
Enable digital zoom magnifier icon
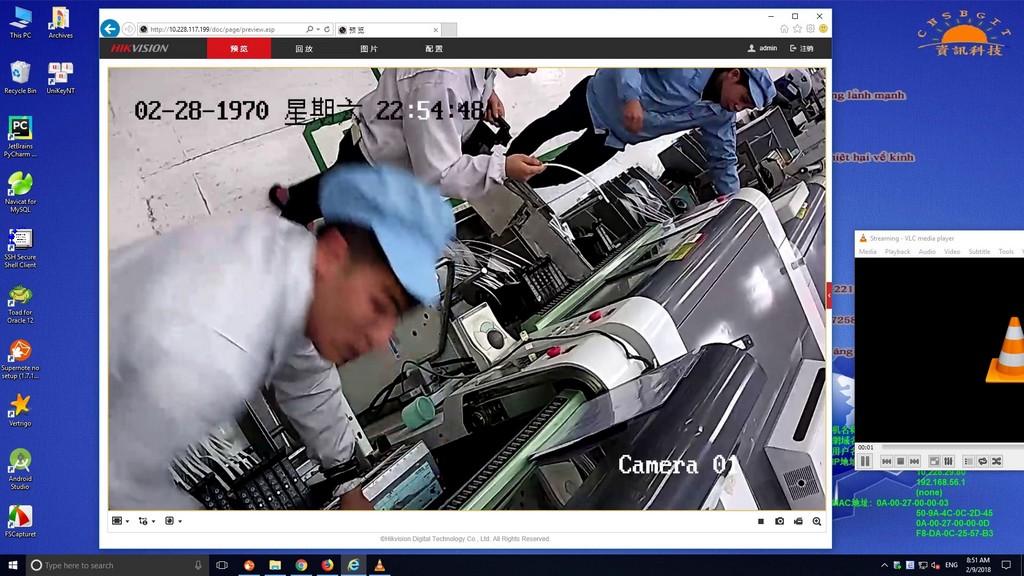click(x=817, y=521)
